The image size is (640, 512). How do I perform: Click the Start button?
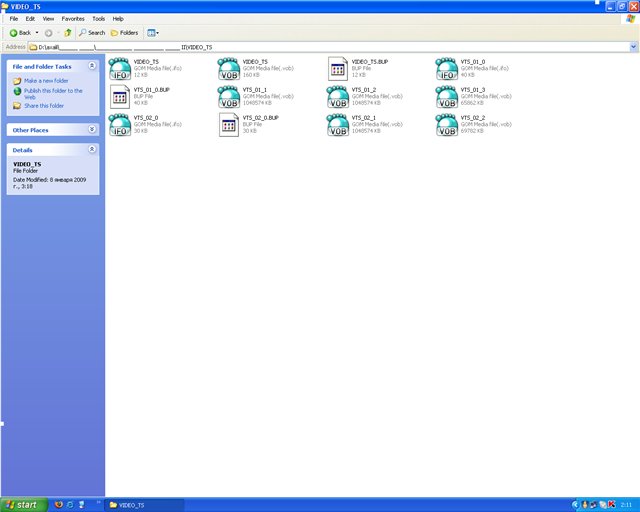click(x=23, y=505)
